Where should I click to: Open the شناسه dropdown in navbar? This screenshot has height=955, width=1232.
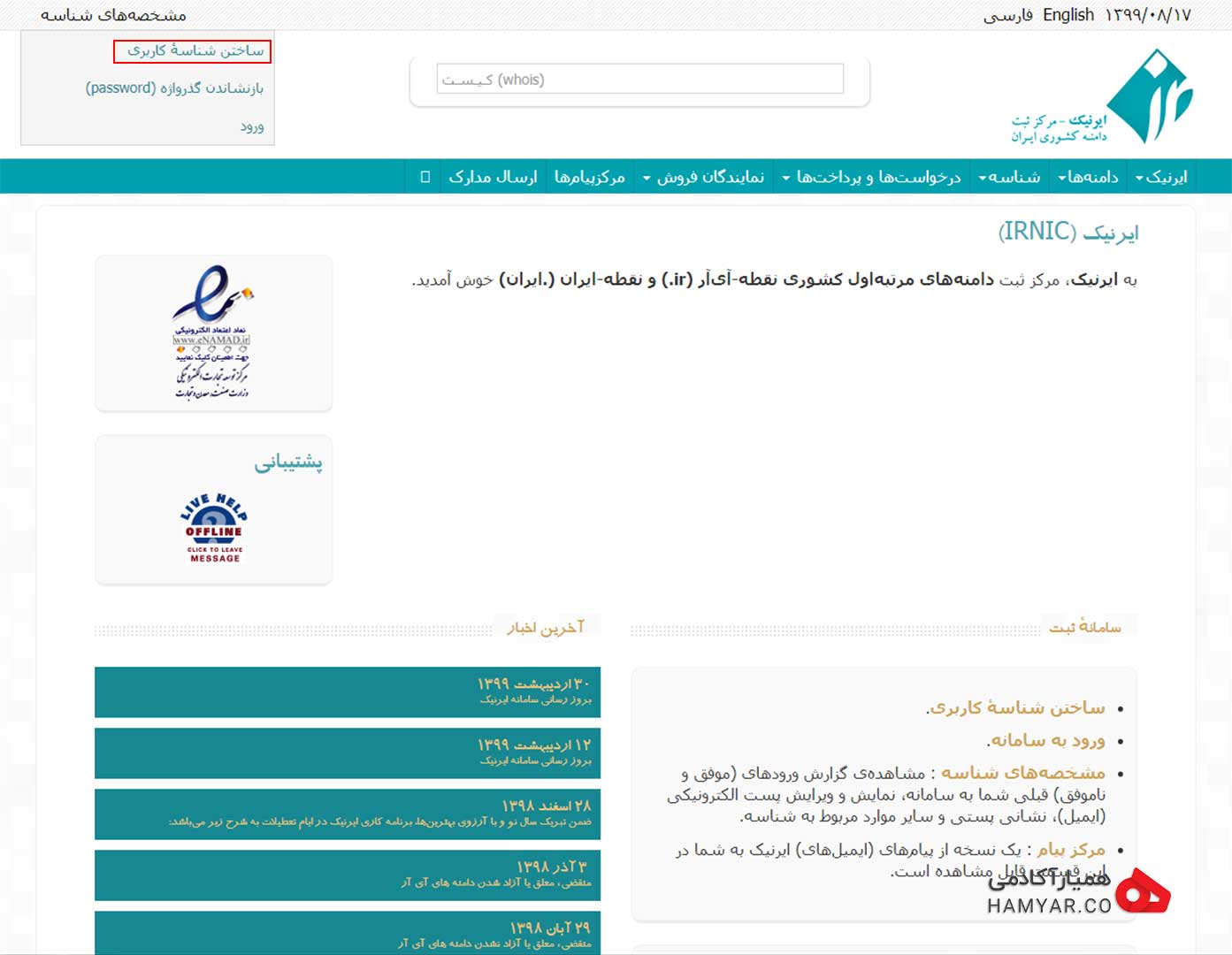1009,177
